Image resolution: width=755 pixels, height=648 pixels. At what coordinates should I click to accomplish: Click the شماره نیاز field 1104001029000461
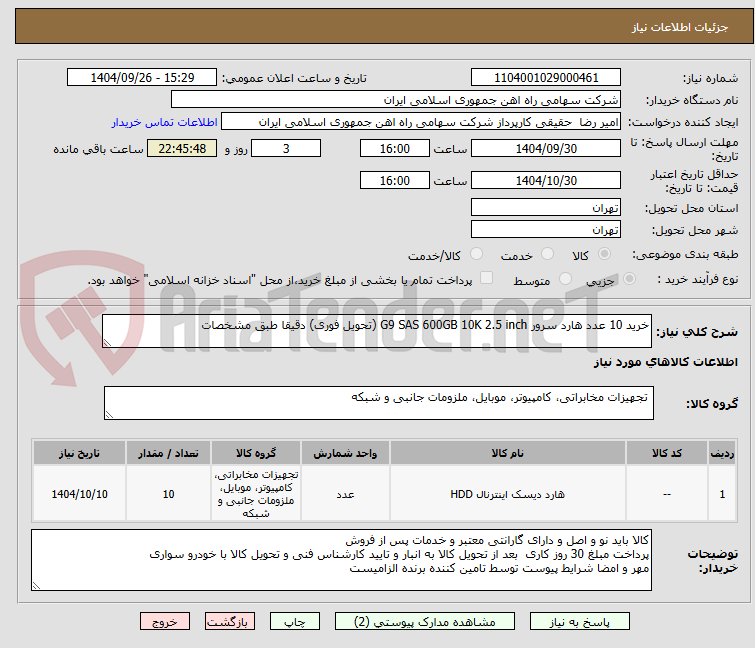click(x=546, y=78)
